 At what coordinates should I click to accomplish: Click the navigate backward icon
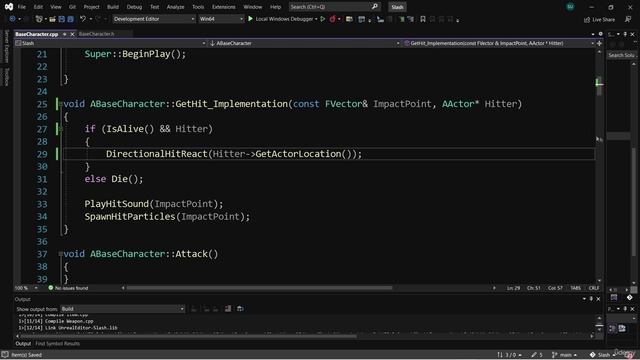click(12, 19)
